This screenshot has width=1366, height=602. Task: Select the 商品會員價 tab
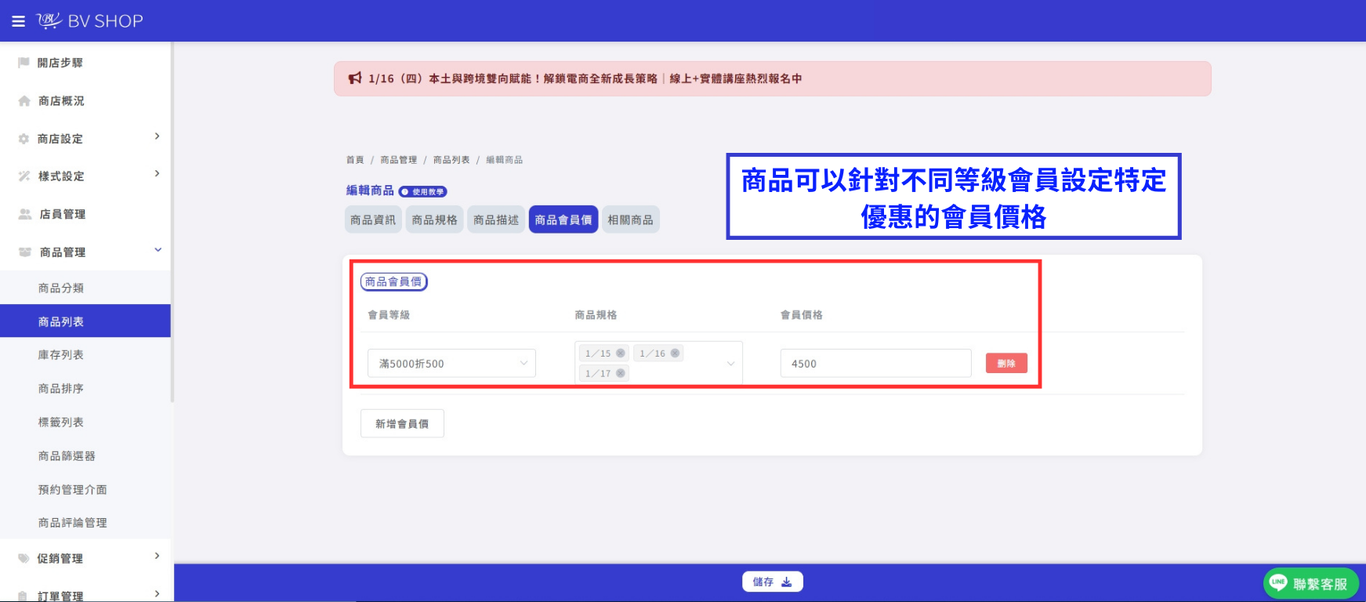coord(563,220)
